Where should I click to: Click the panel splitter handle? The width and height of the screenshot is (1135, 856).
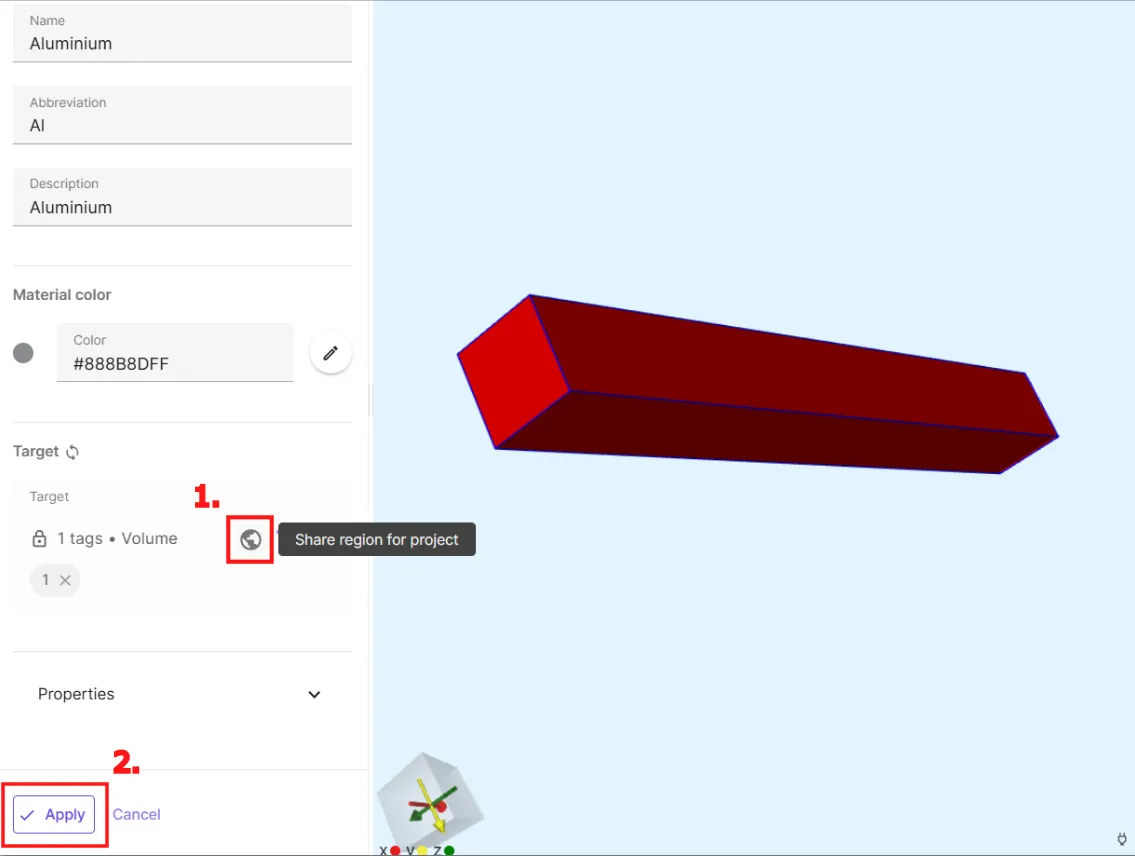pyautogui.click(x=371, y=399)
